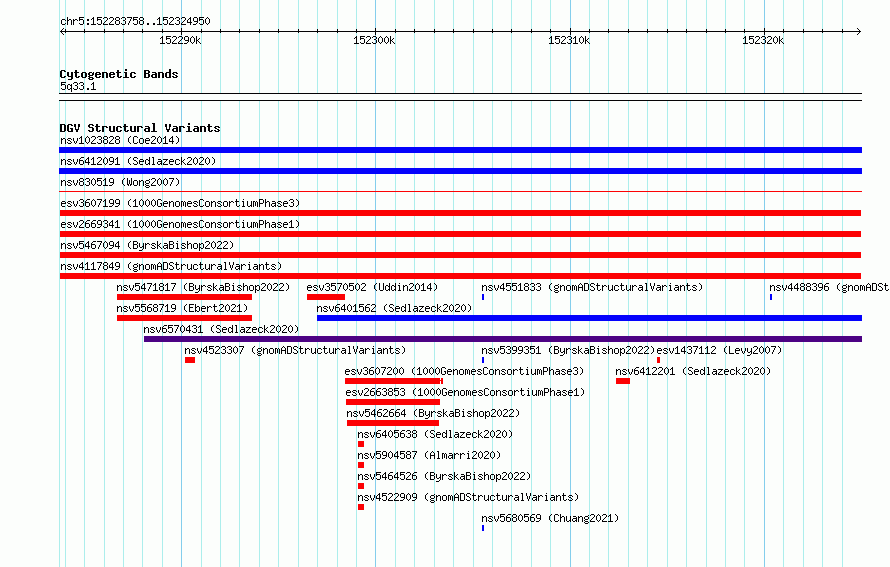
Task: Click the red block under nsv6412201
Action: tap(623, 381)
